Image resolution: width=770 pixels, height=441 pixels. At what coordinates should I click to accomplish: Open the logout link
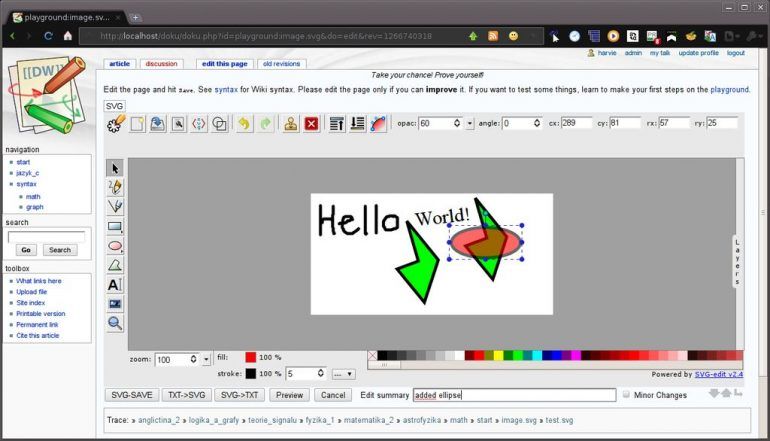[x=736, y=53]
